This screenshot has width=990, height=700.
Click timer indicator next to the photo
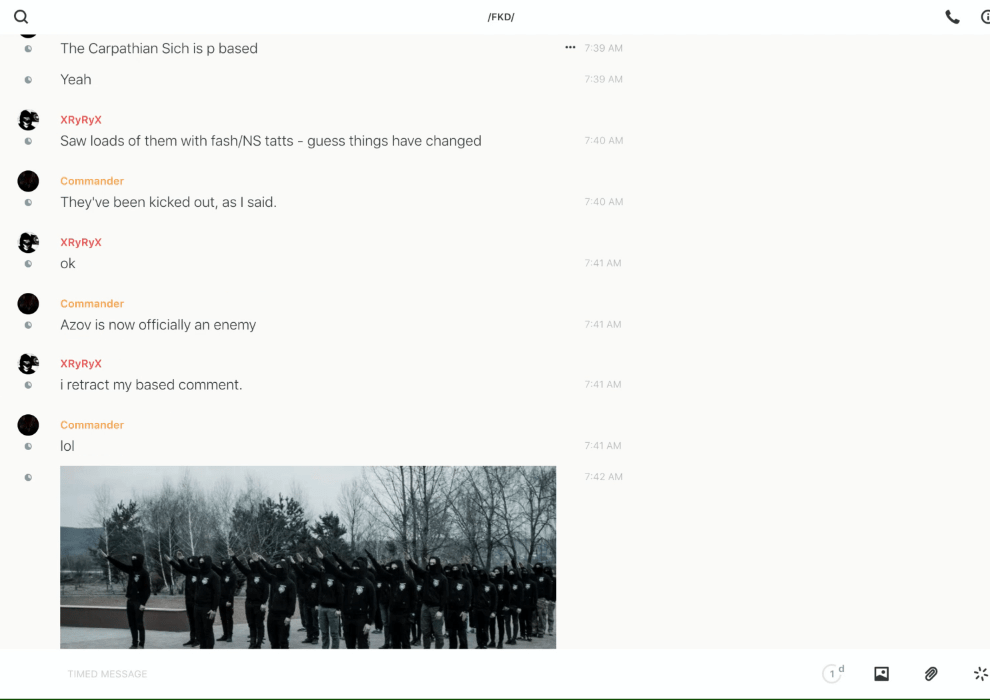tap(28, 478)
